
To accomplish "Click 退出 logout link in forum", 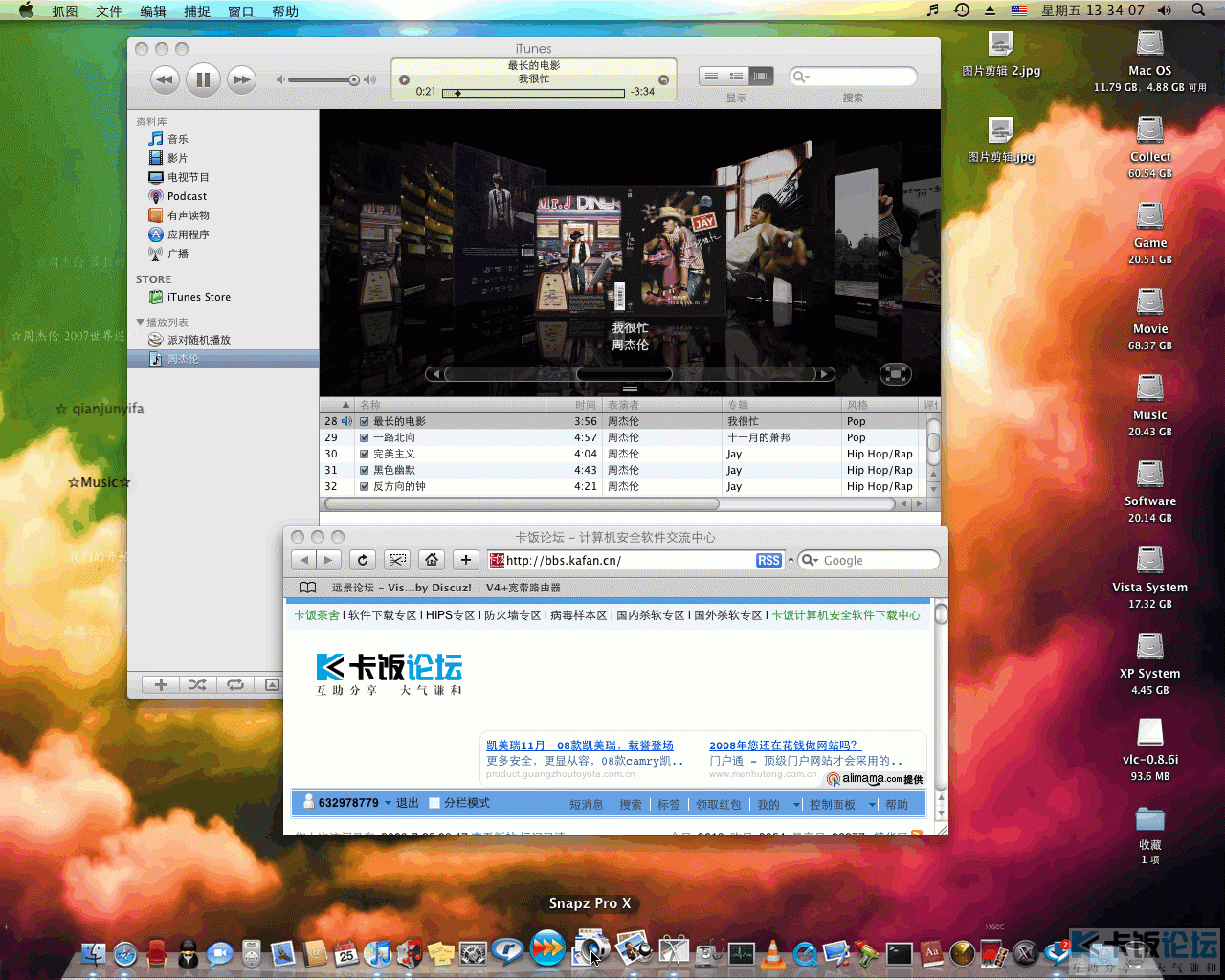I will click(408, 803).
